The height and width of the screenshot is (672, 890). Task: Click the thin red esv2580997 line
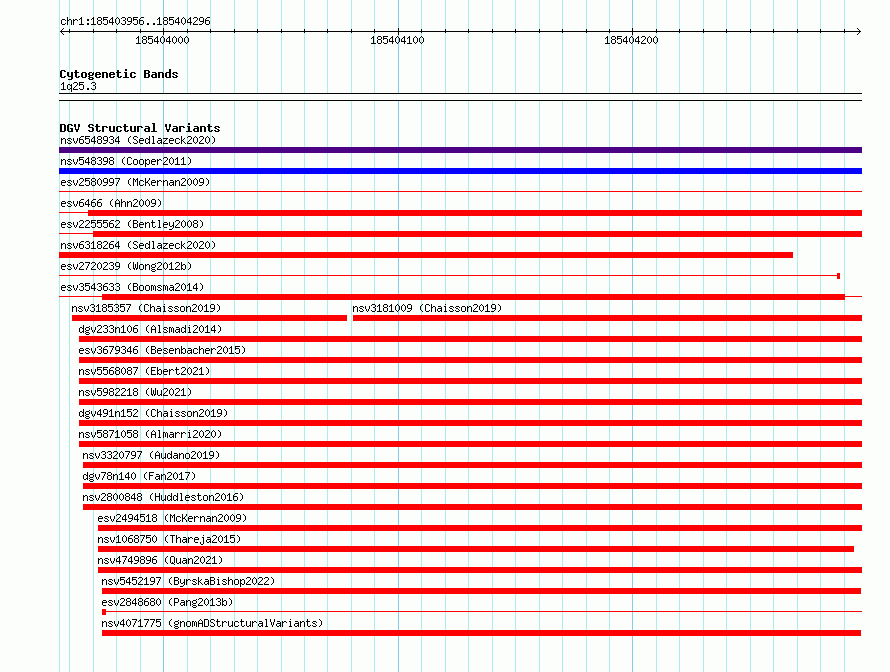point(460,192)
